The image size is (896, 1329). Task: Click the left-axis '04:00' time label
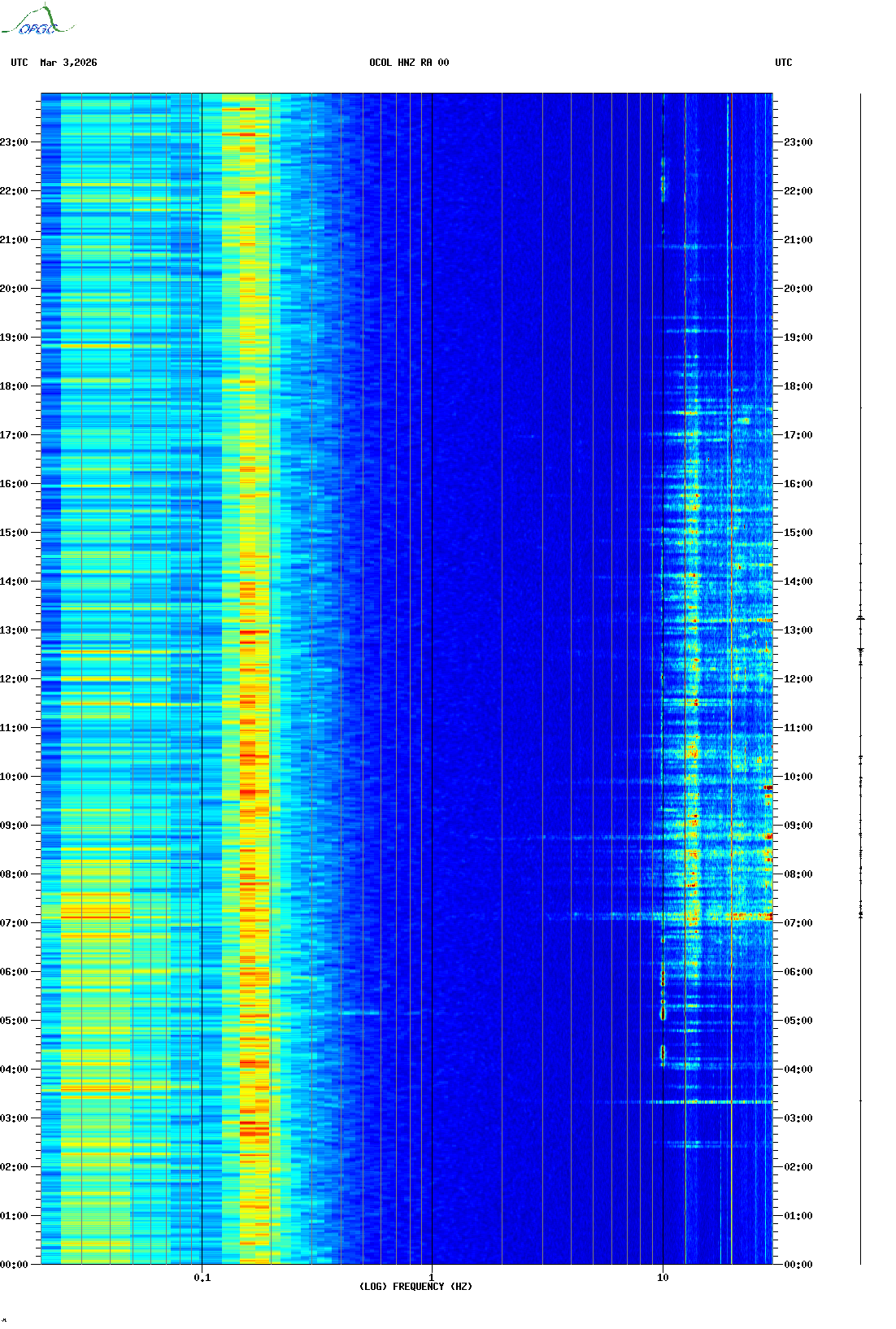[x=14, y=1070]
